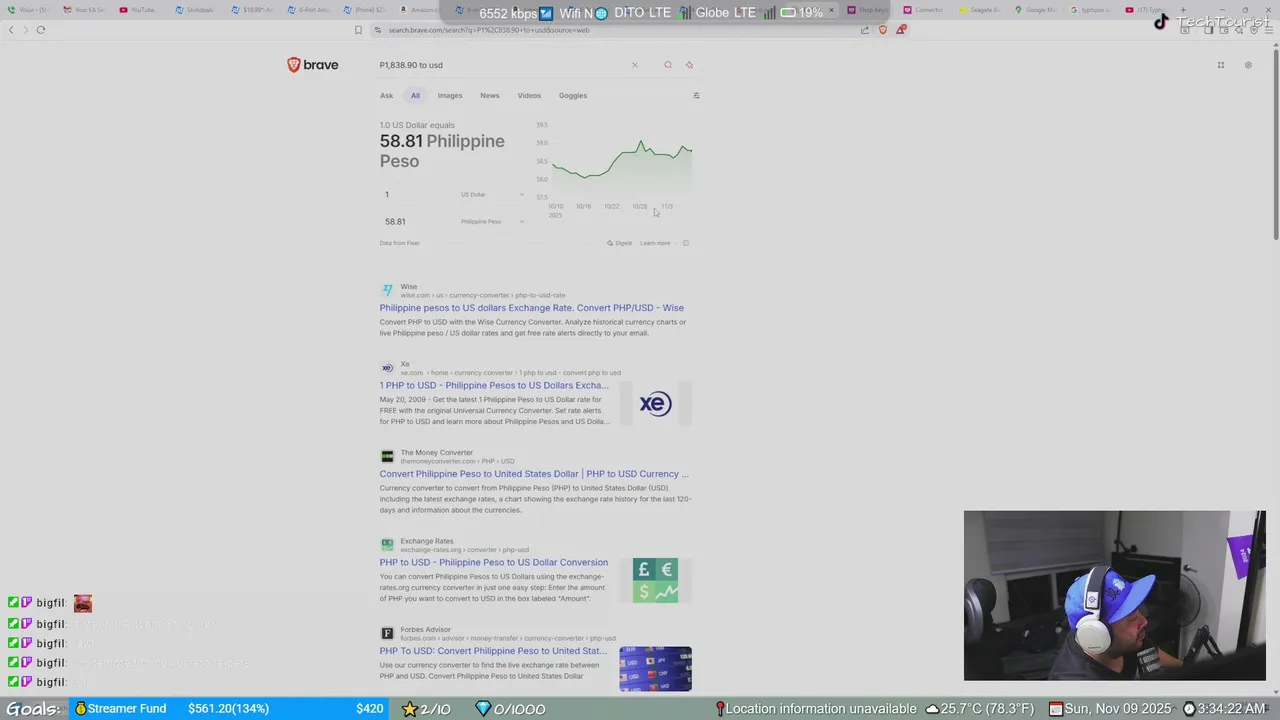Clear the search query with the X

[634, 65]
